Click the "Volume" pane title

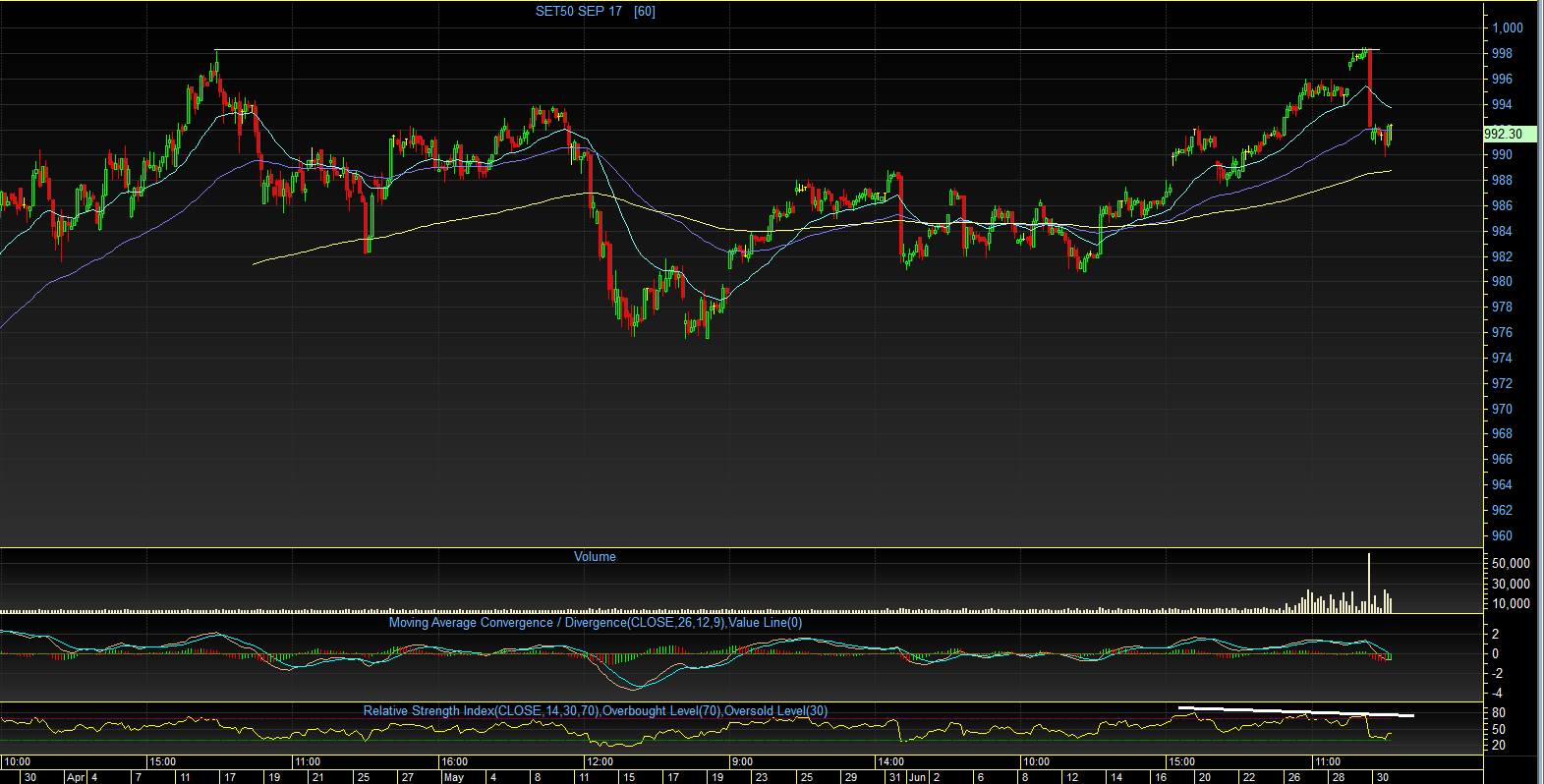click(x=595, y=556)
